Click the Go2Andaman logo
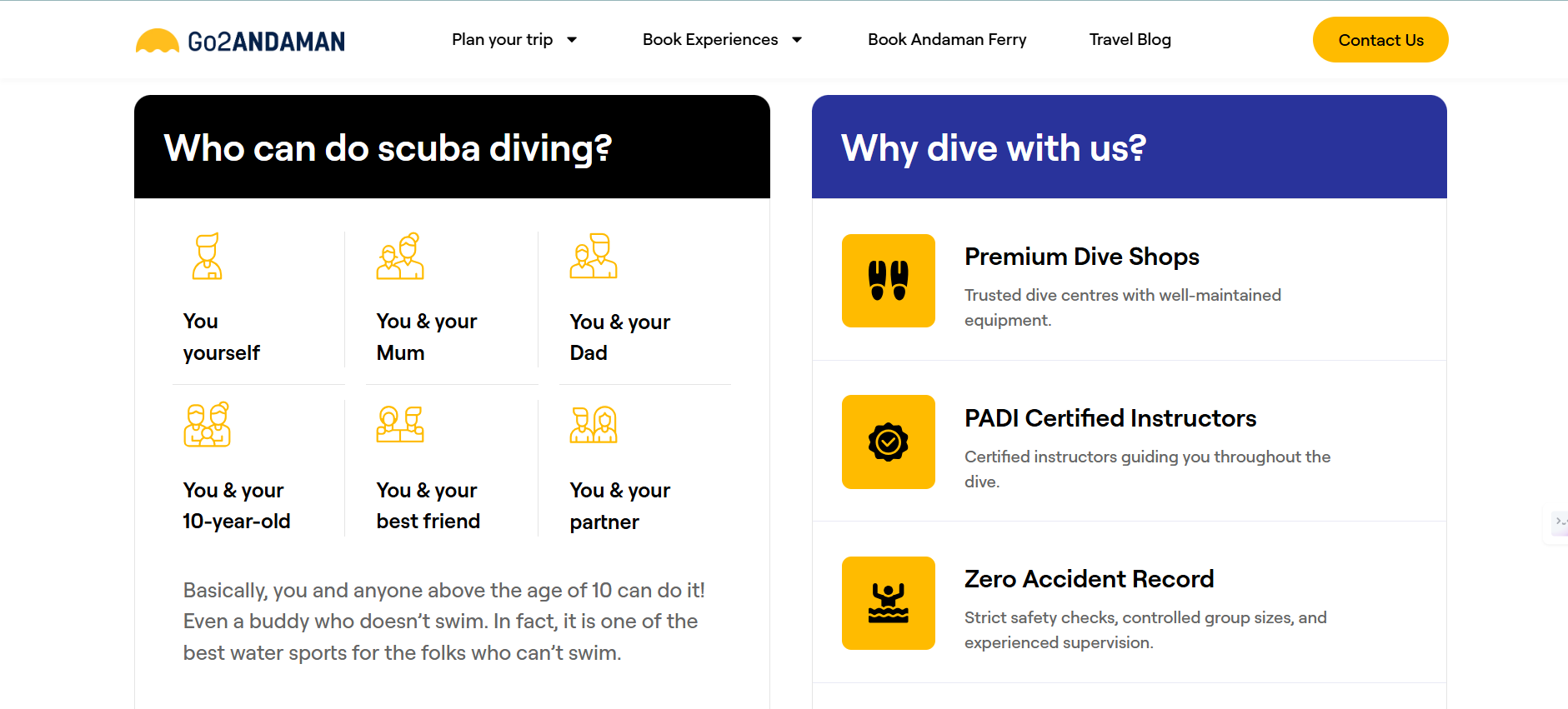The height and width of the screenshot is (709, 1568). coord(240,41)
